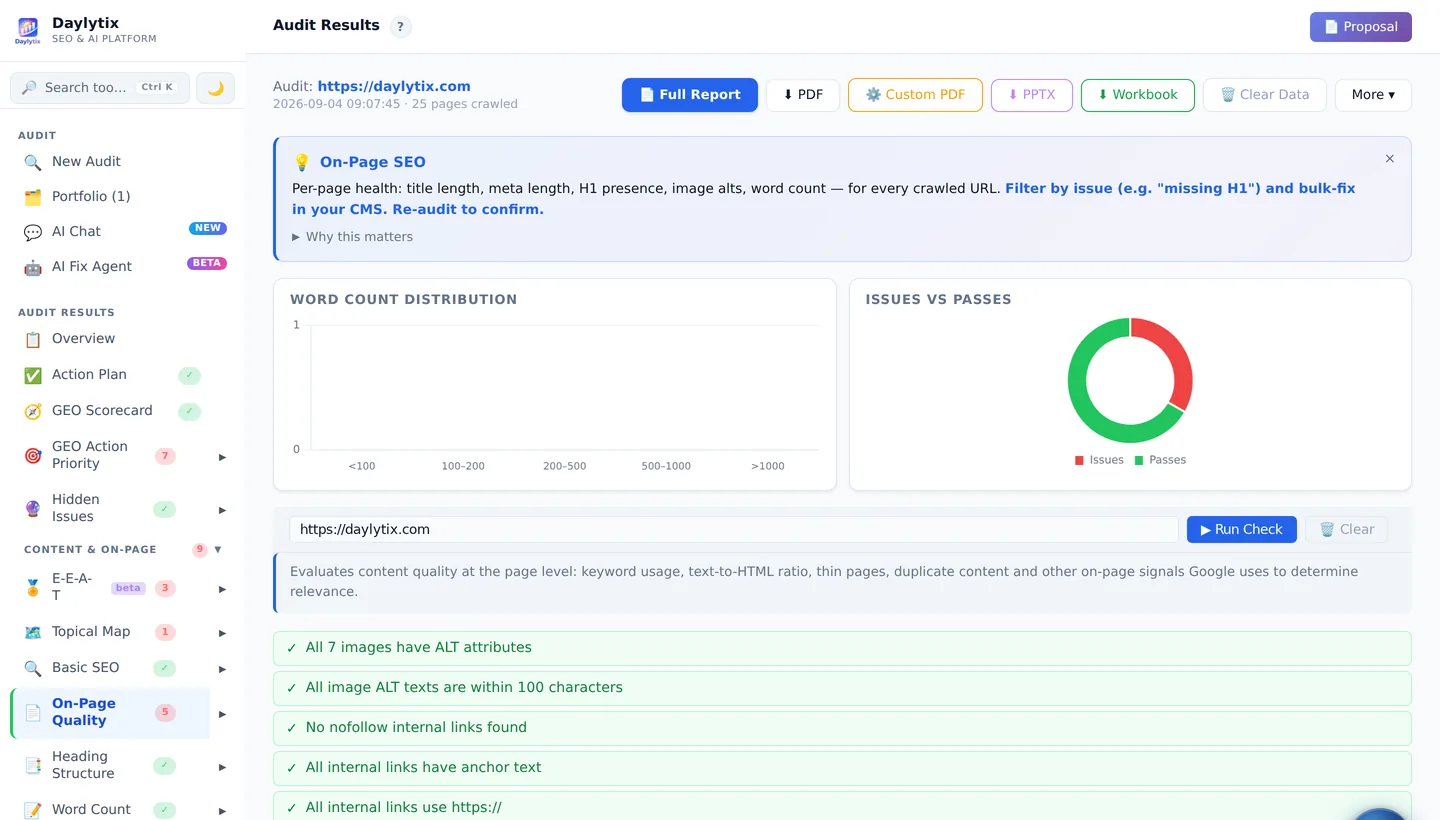Click the GEO Scorecard compass icon

tap(33, 411)
